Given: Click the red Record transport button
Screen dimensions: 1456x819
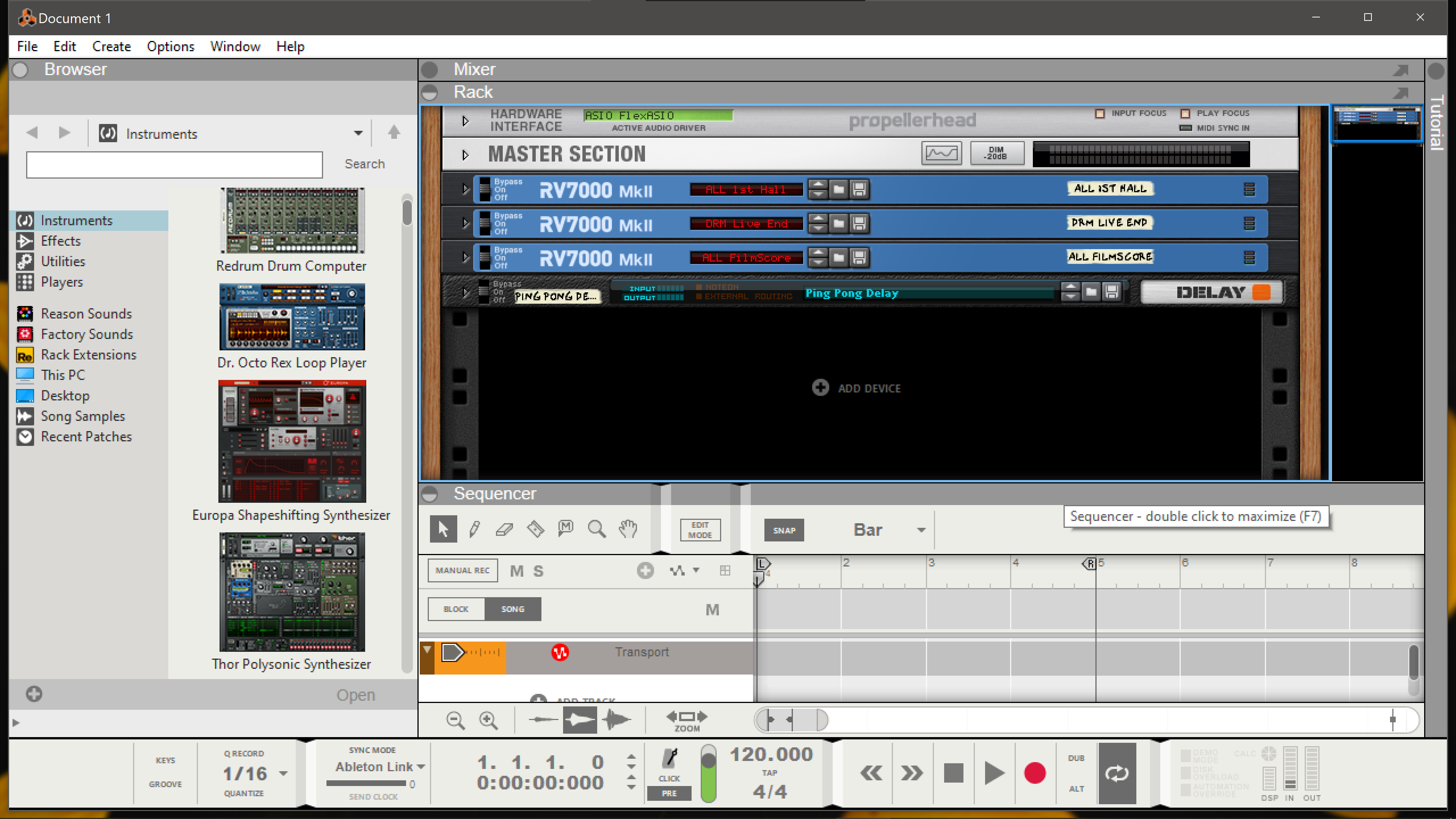Looking at the screenshot, I should tap(1035, 773).
